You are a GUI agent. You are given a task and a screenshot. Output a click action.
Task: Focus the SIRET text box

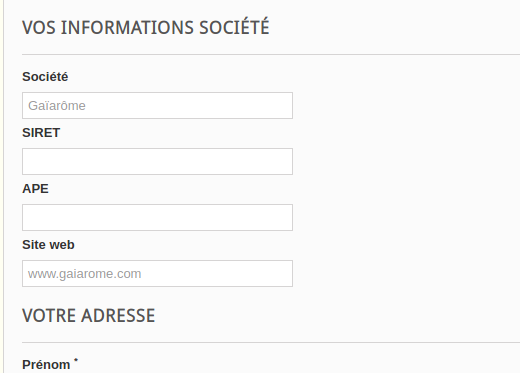[x=157, y=161]
